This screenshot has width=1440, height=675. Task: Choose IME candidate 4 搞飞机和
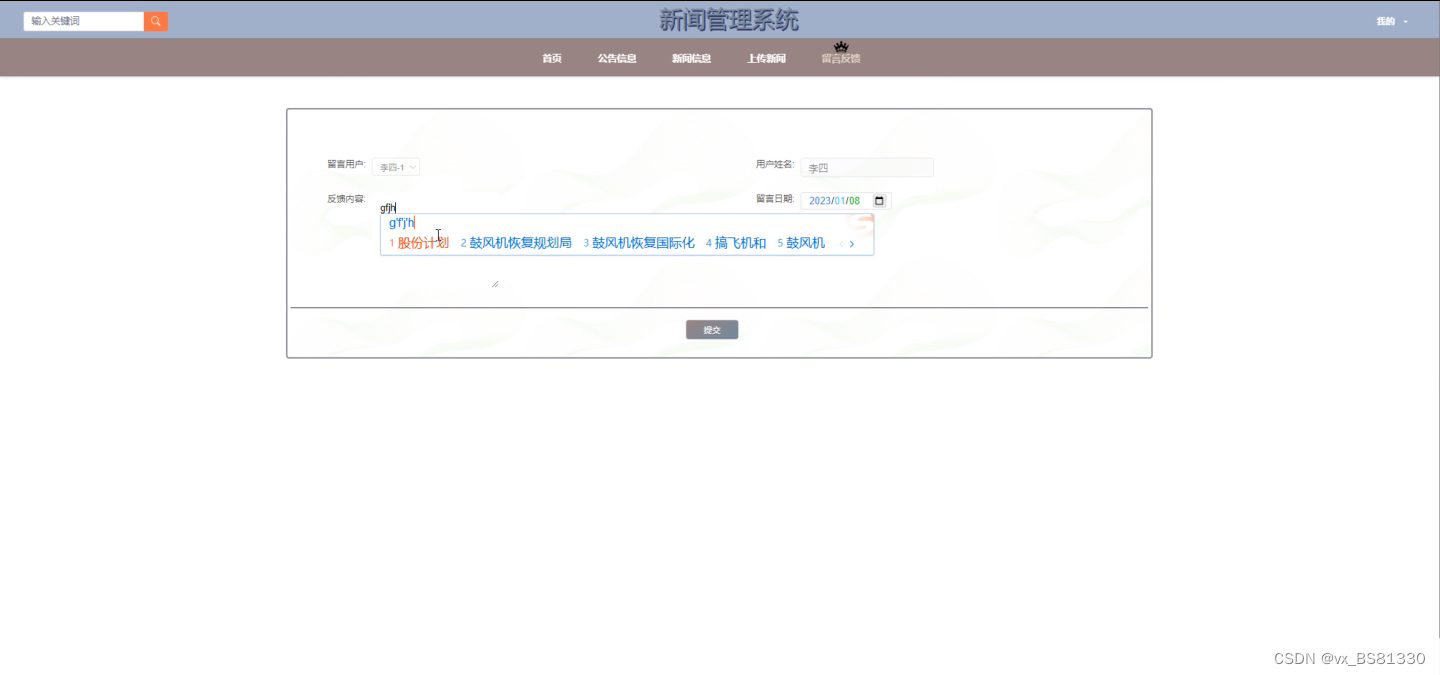[736, 243]
